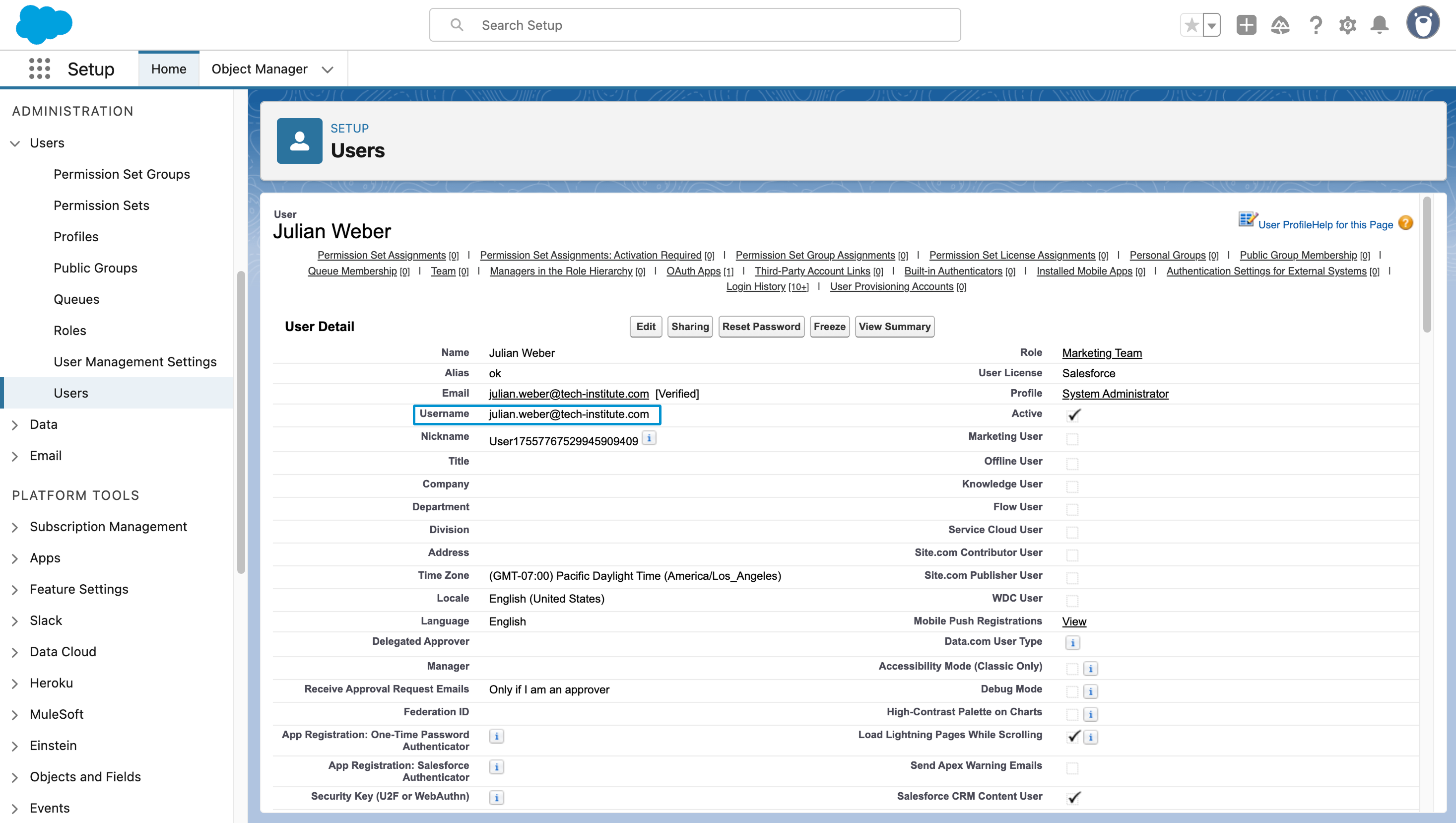
Task: Expand the Apps section
Action: click(15, 558)
